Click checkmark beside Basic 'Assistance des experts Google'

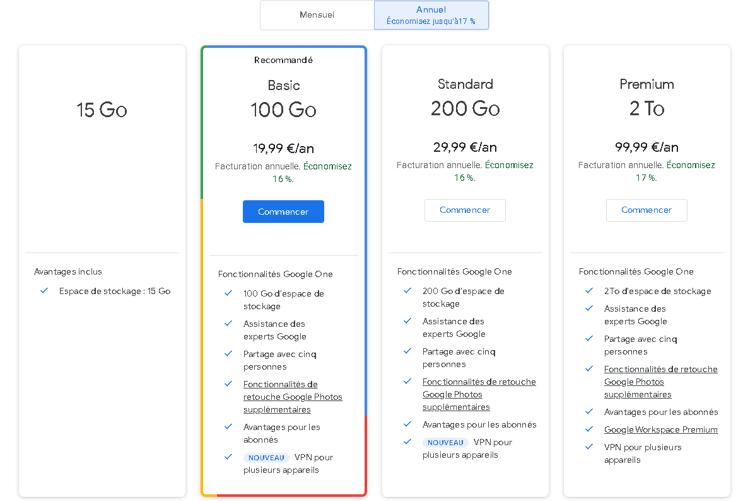[x=228, y=323]
